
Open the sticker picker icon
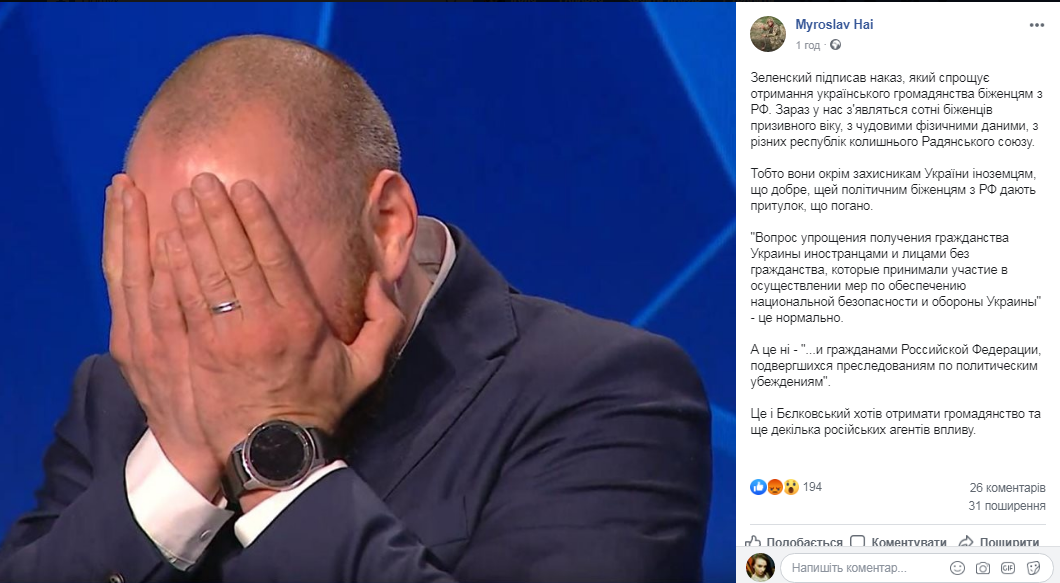1033,567
